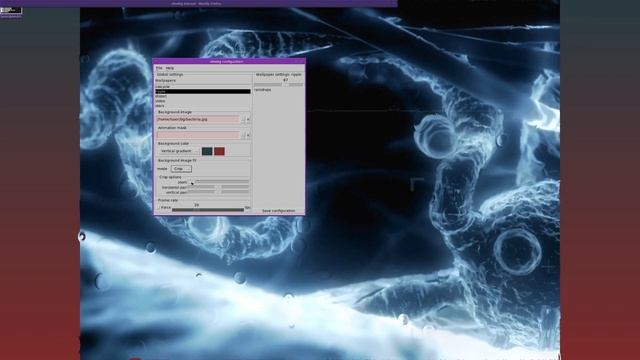640x360 pixels.
Task: Open the Crop mode dropdown
Action: [181, 169]
